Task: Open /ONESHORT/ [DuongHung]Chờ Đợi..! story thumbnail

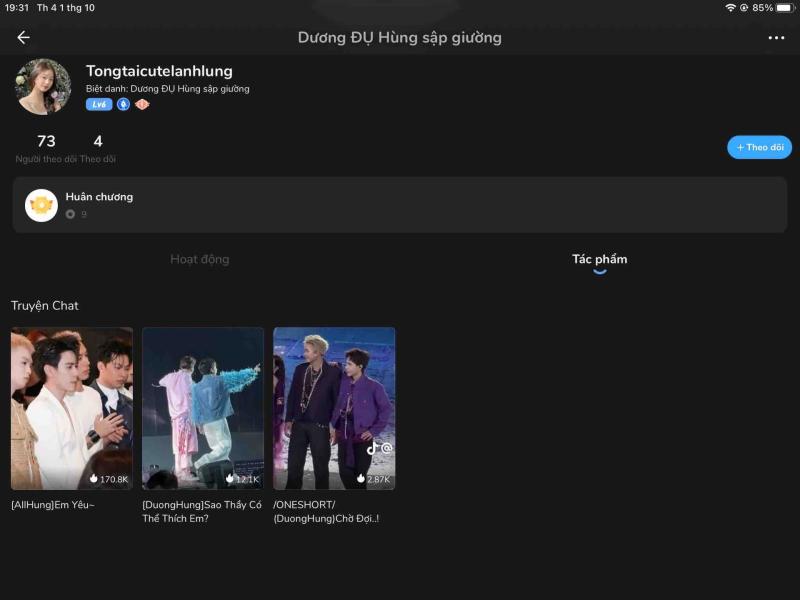Action: [x=333, y=406]
